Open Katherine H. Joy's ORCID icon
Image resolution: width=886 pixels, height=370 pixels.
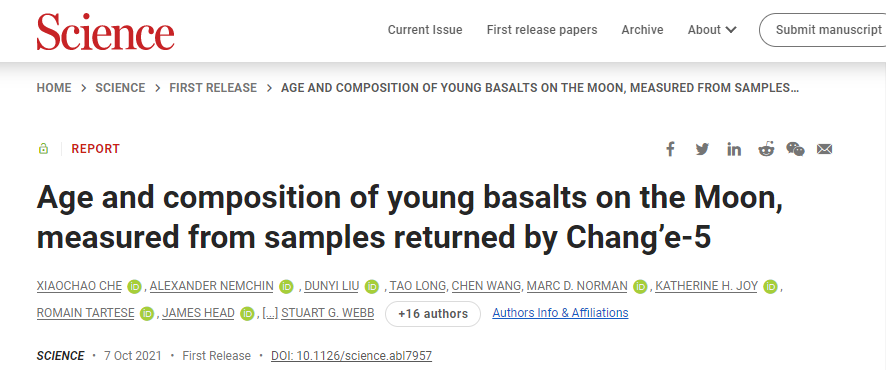pos(770,287)
